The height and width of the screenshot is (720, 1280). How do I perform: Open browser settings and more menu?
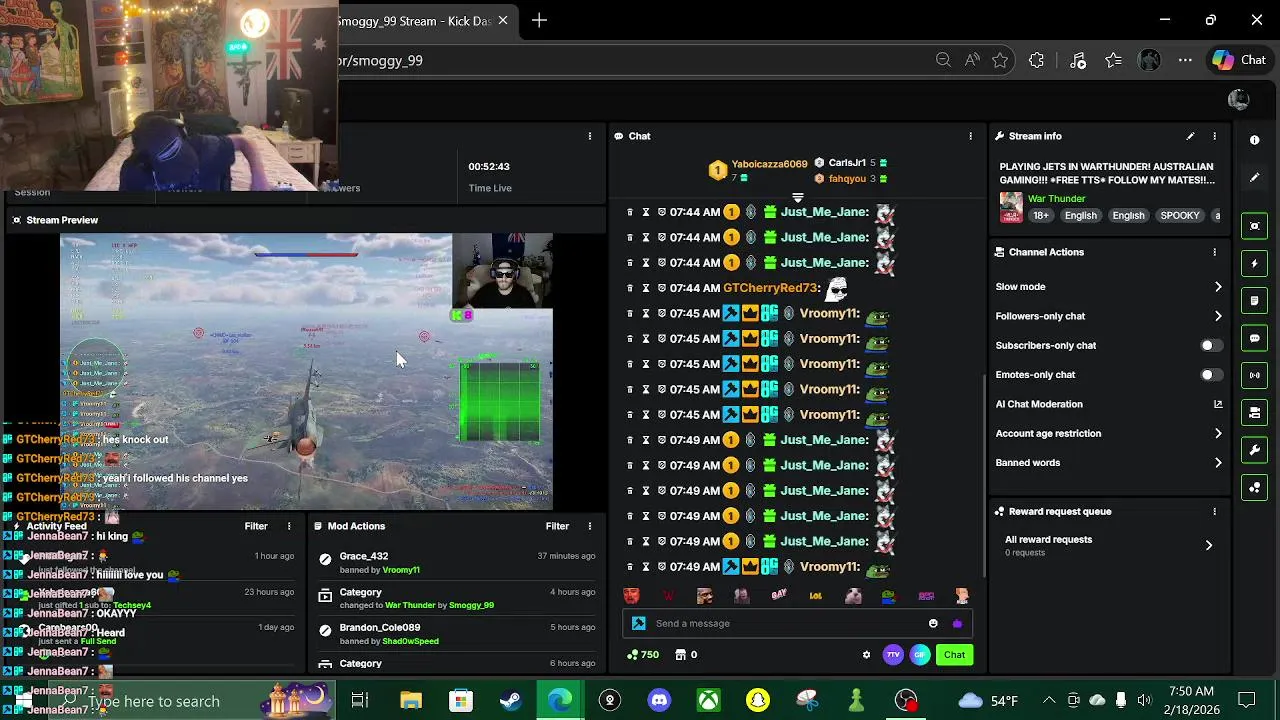coord(1185,60)
